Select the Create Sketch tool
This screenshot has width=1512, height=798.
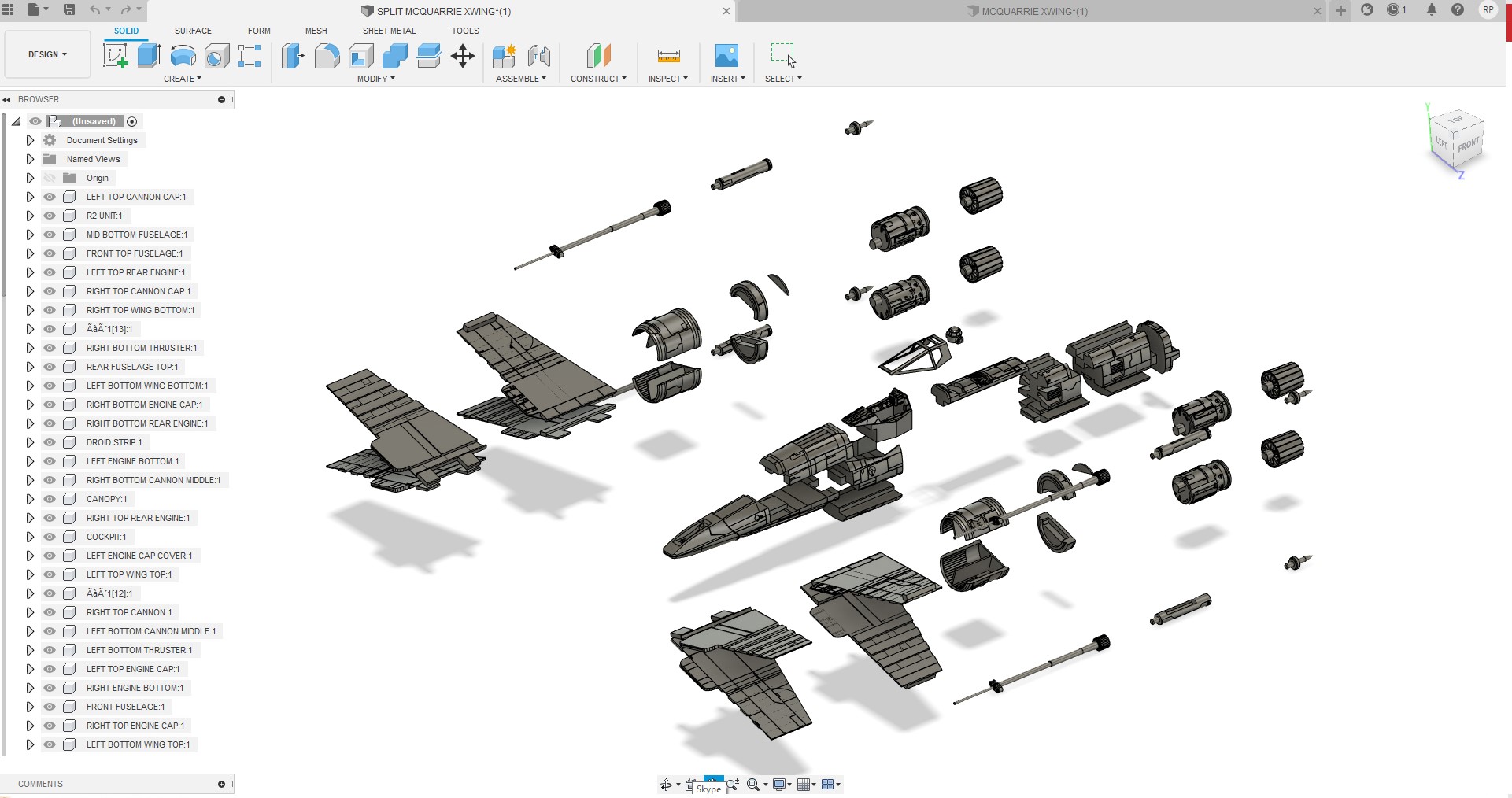[116, 56]
